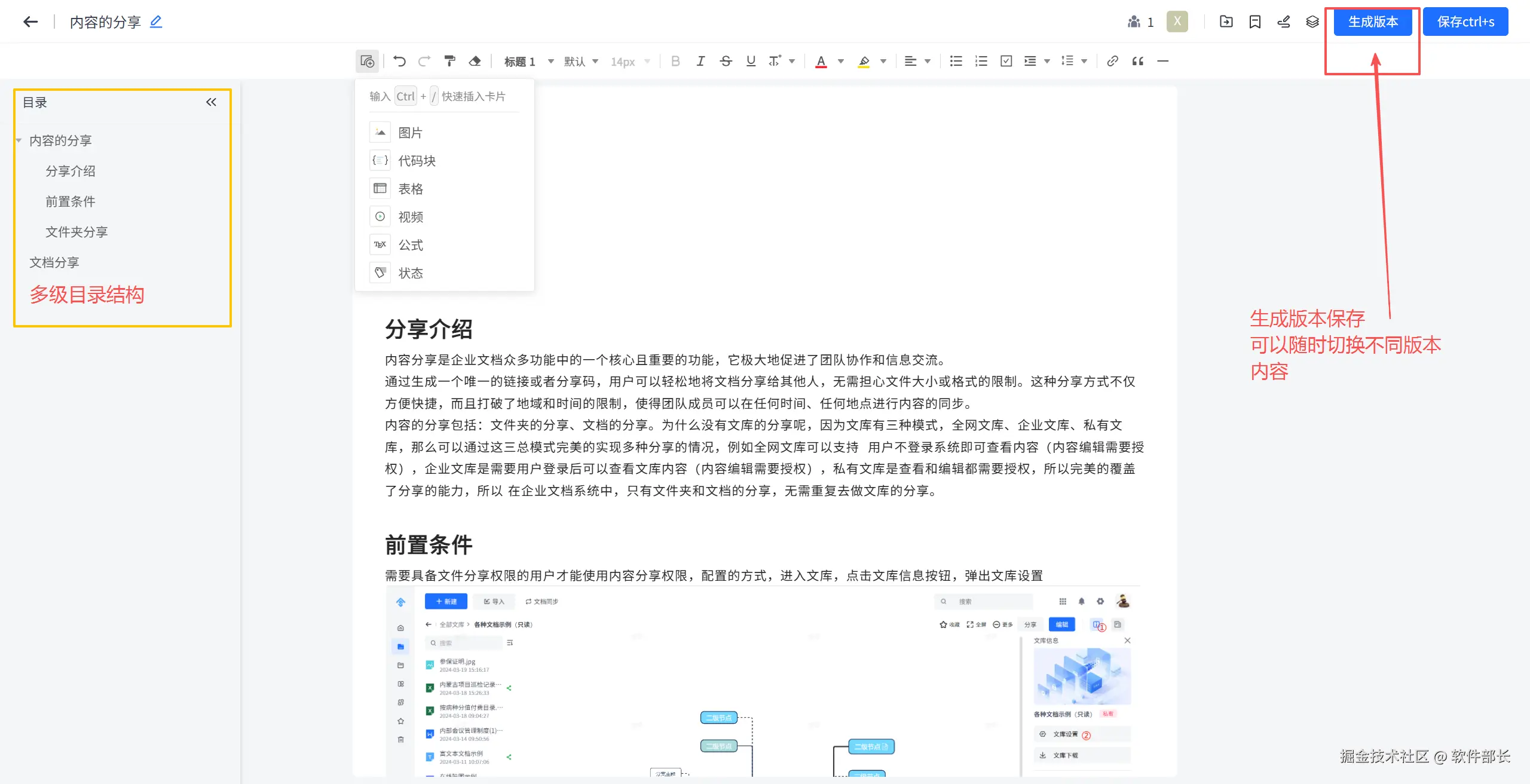
Task: Insert a hyperlink using link icon
Action: point(1112,61)
